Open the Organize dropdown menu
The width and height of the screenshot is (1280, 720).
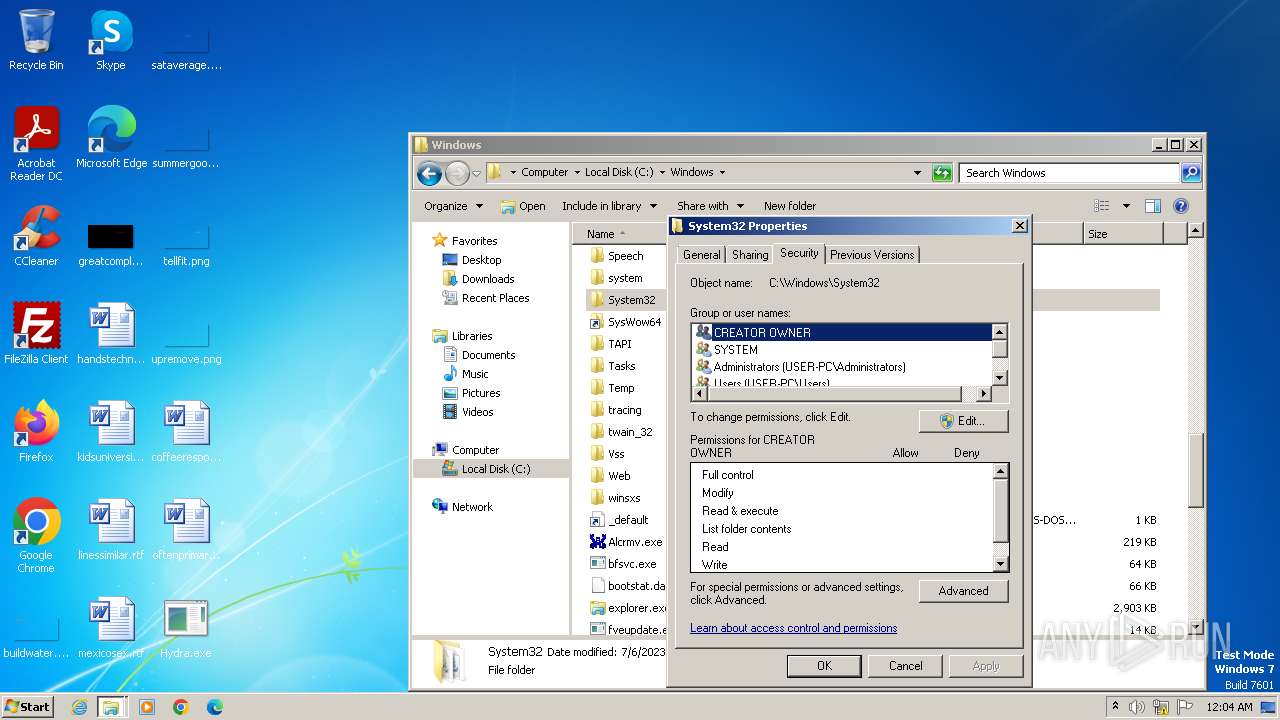click(x=453, y=206)
